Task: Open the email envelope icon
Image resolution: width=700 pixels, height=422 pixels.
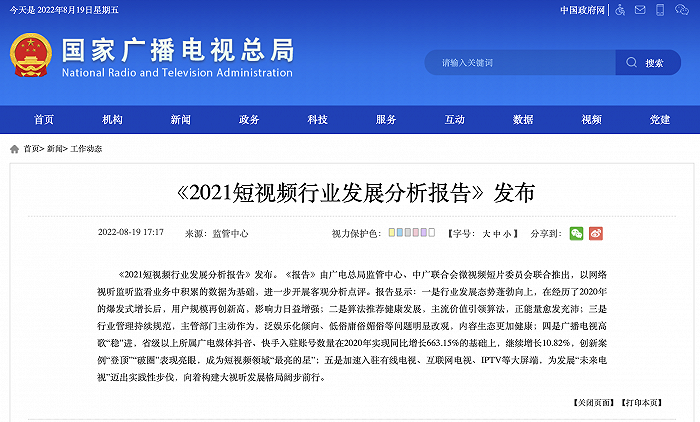Action: click(x=641, y=10)
